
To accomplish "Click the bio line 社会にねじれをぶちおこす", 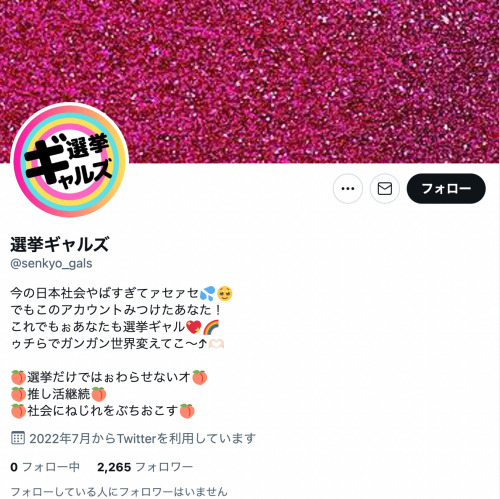I will (102, 411).
